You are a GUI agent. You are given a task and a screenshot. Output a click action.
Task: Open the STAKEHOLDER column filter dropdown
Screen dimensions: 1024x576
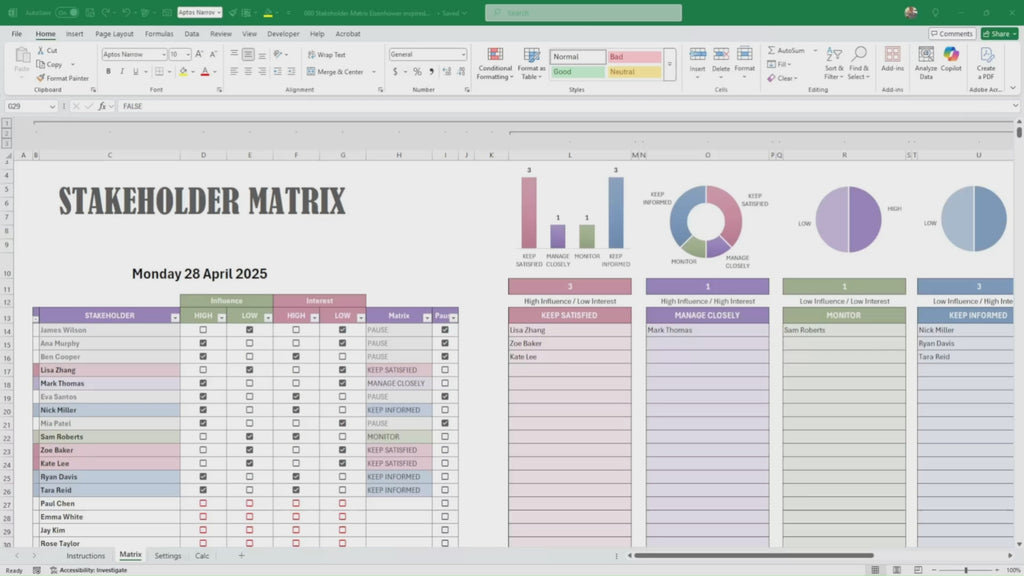point(172,317)
